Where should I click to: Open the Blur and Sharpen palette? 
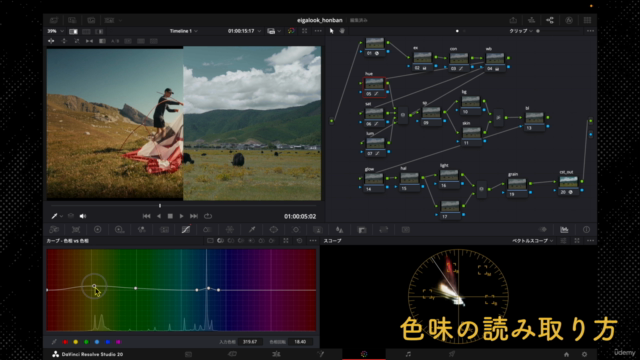click(340, 230)
